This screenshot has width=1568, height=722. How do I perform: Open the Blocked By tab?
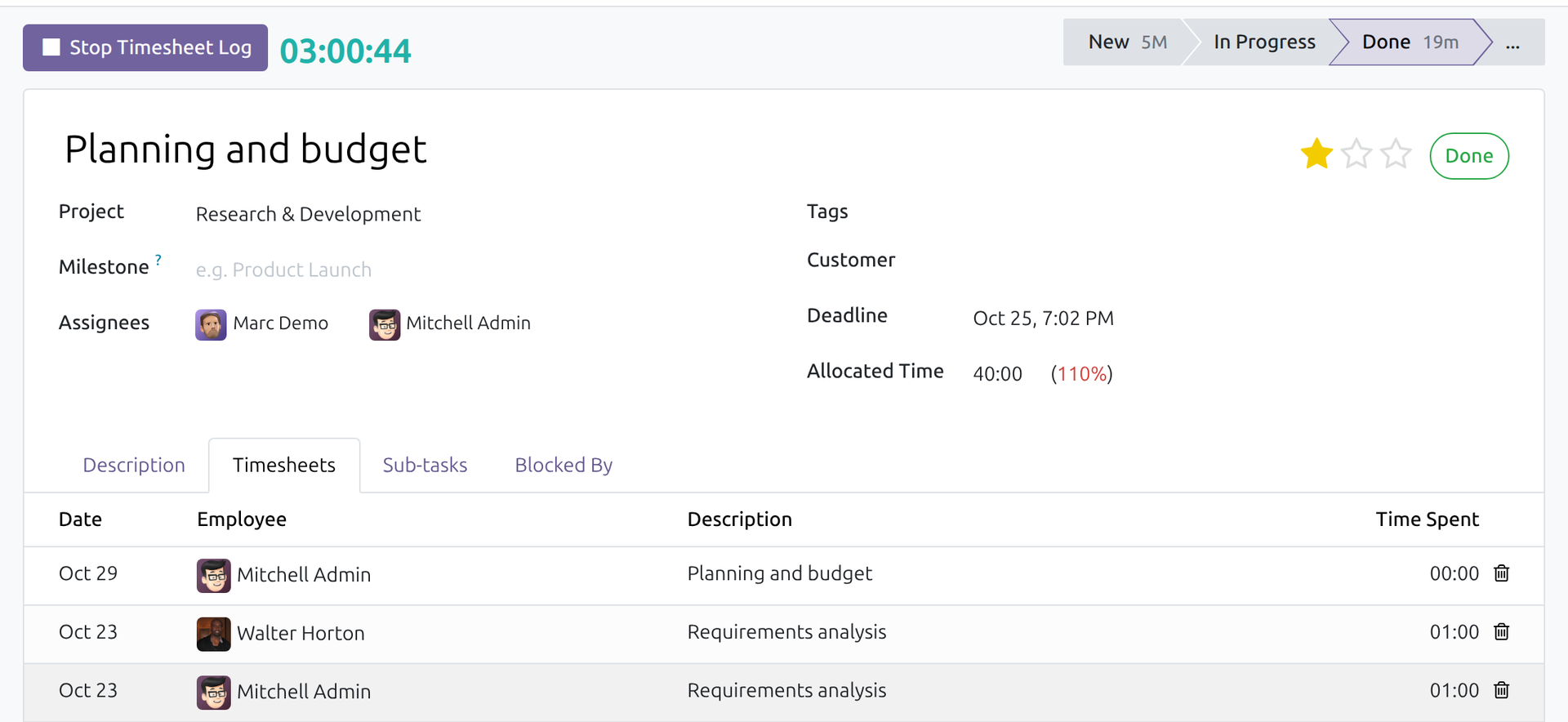click(x=563, y=466)
